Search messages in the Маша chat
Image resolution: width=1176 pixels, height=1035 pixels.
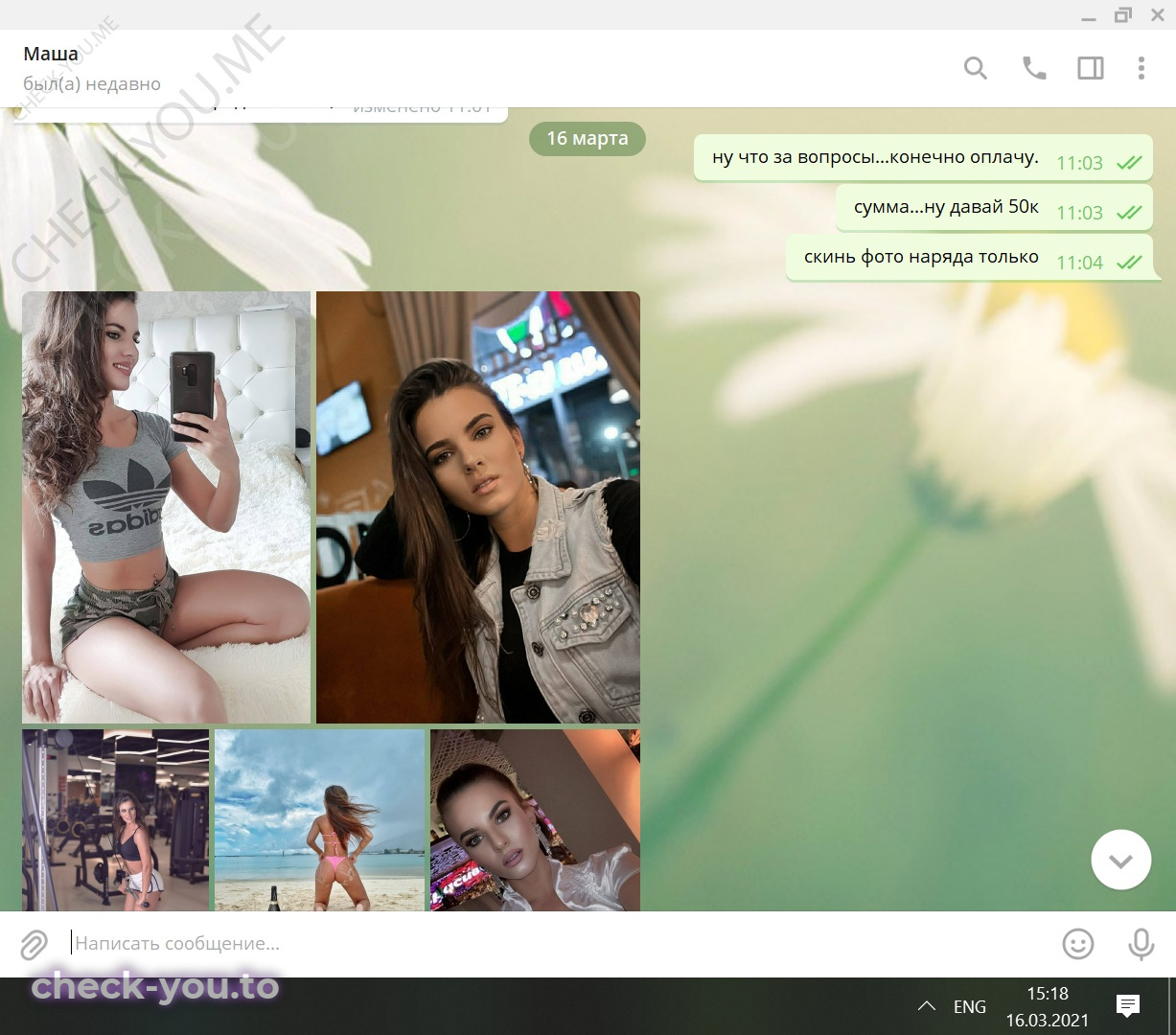coord(976,68)
